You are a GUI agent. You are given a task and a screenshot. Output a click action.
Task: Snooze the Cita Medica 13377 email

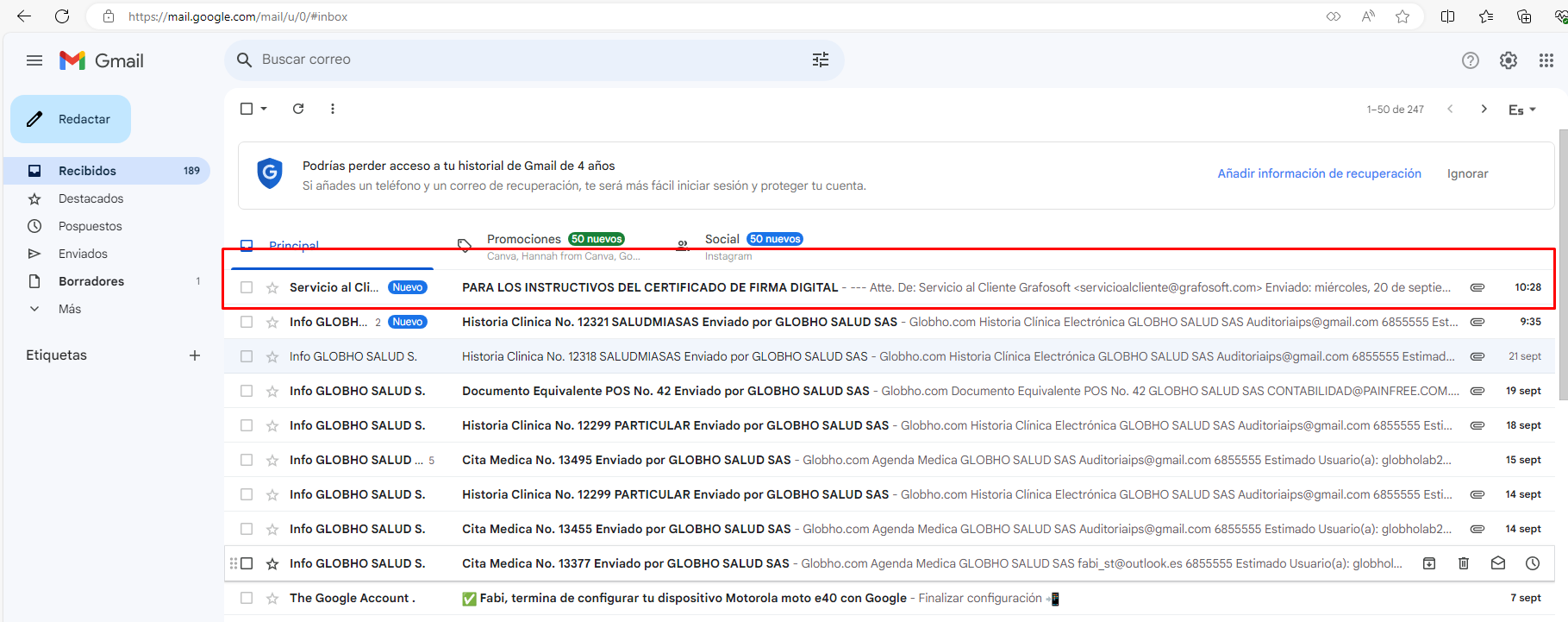1532,563
